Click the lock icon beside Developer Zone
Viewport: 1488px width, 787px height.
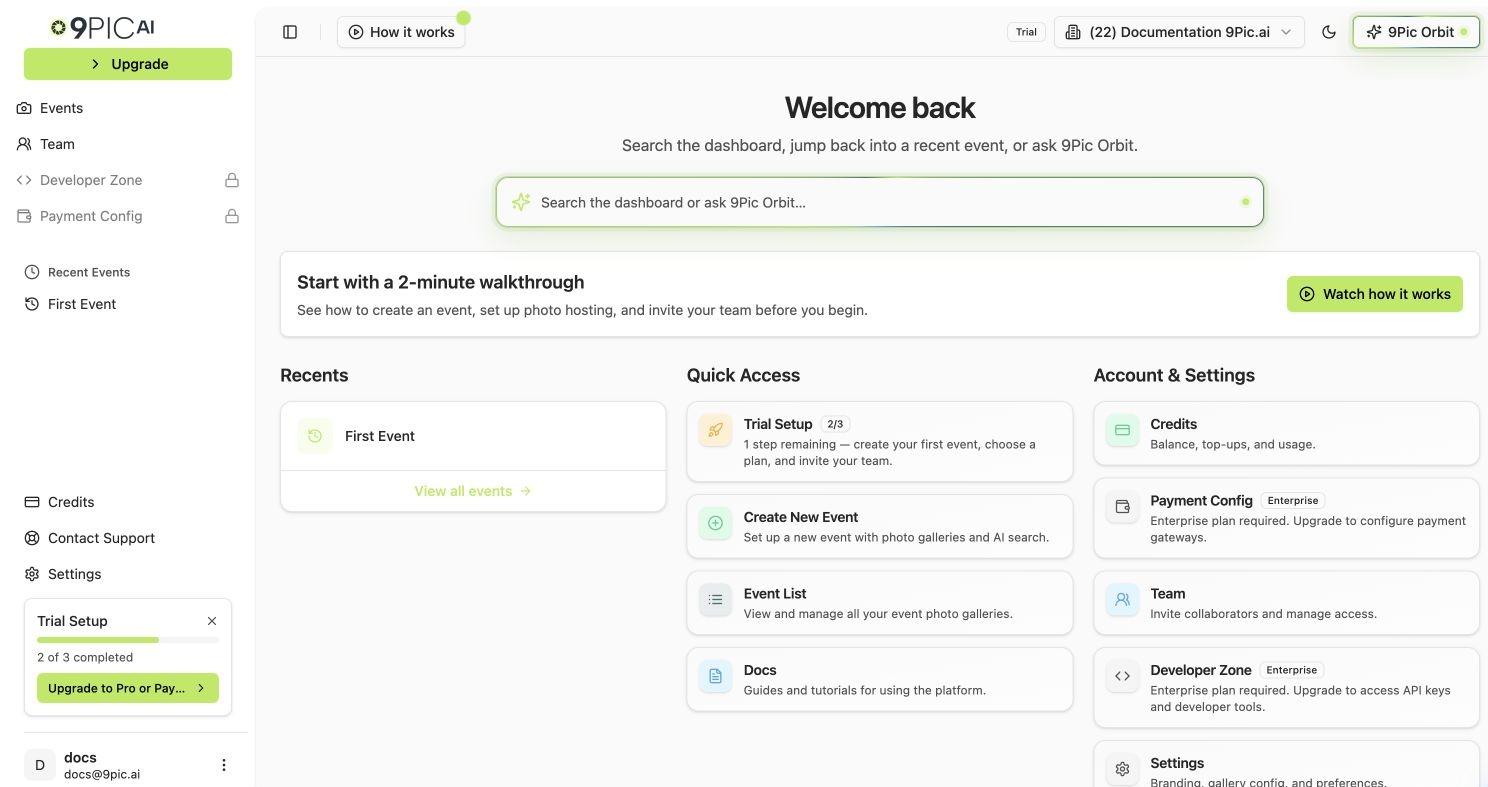[x=232, y=180]
